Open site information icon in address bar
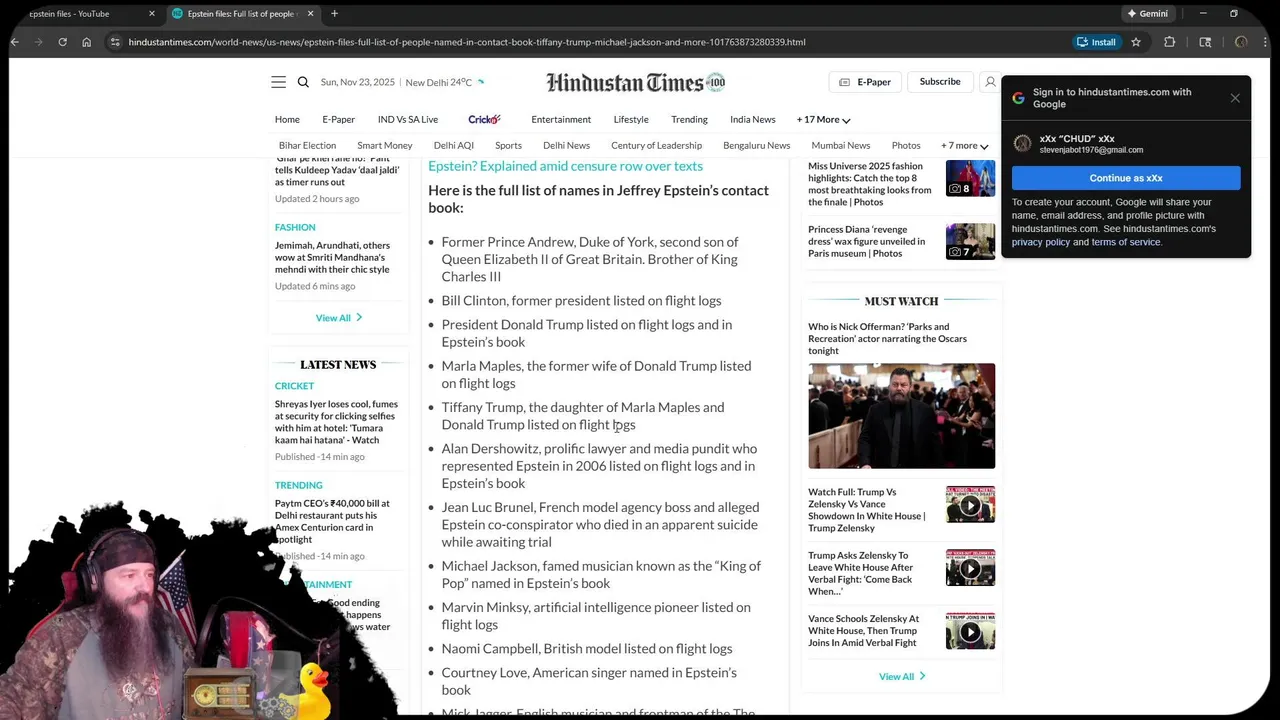 [x=115, y=42]
